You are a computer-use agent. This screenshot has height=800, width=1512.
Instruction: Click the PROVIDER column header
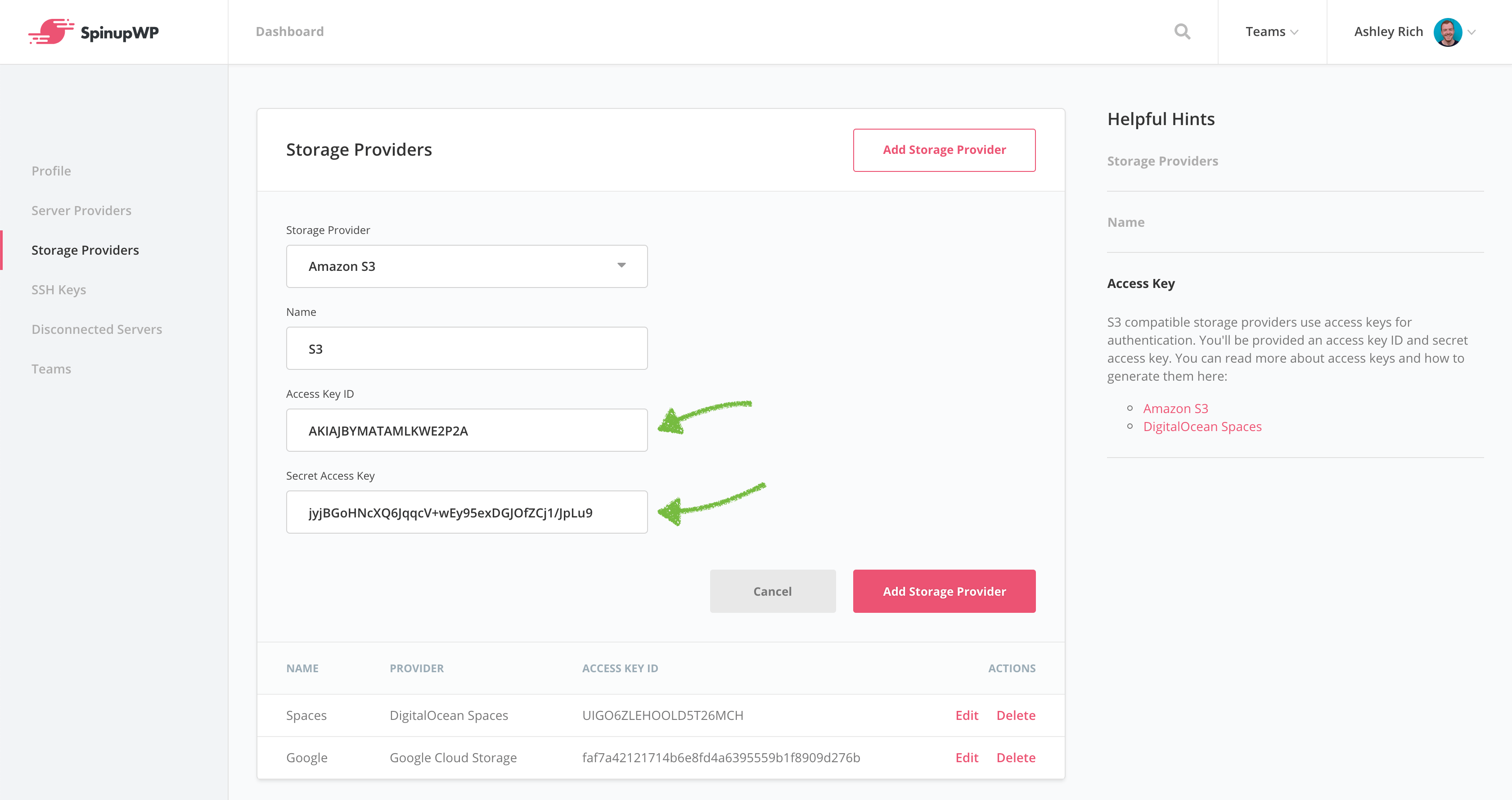point(416,669)
